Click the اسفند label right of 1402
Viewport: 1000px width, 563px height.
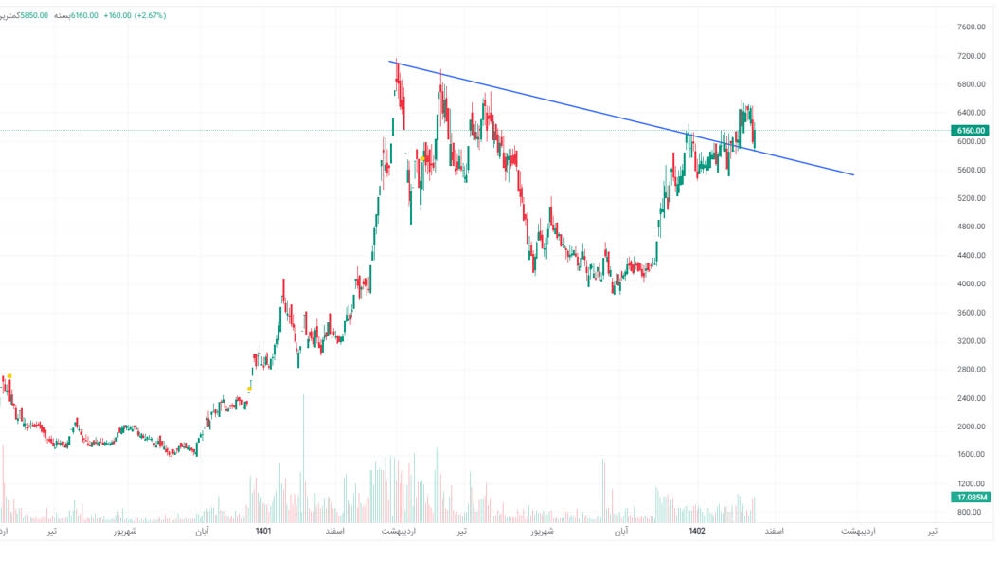pos(774,531)
